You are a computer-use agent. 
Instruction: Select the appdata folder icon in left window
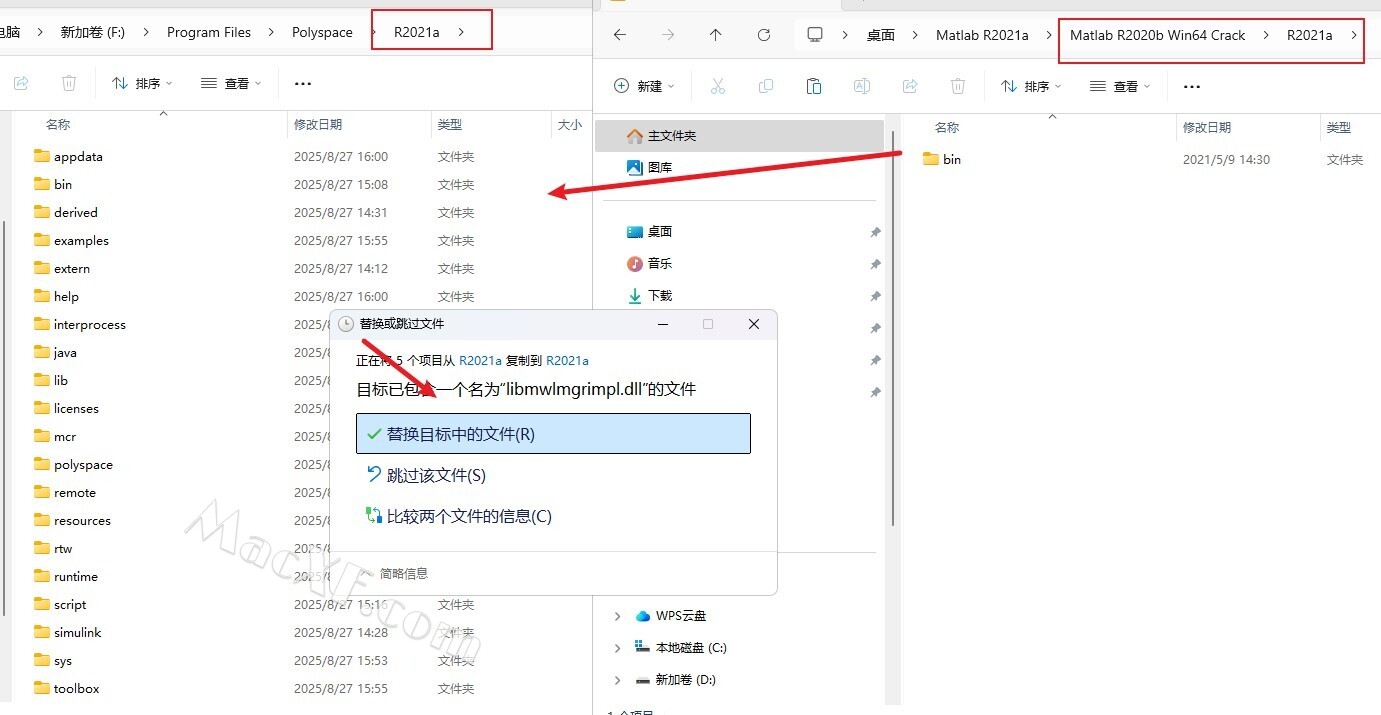coord(41,156)
